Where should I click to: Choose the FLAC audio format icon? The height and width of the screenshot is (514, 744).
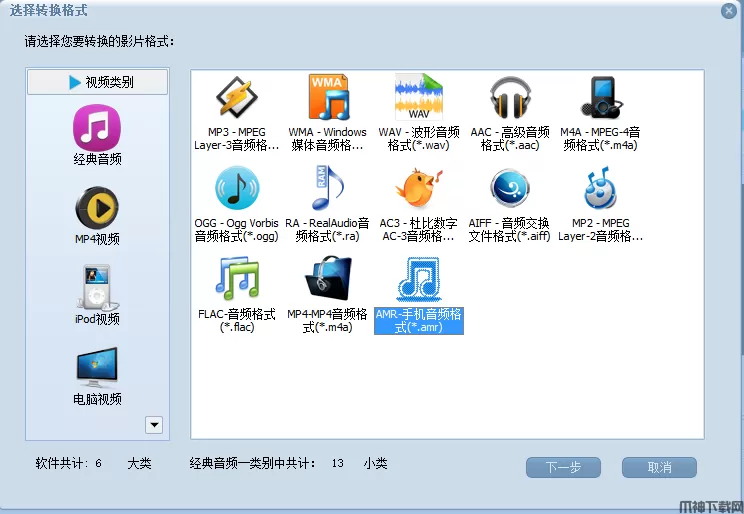pyautogui.click(x=237, y=279)
